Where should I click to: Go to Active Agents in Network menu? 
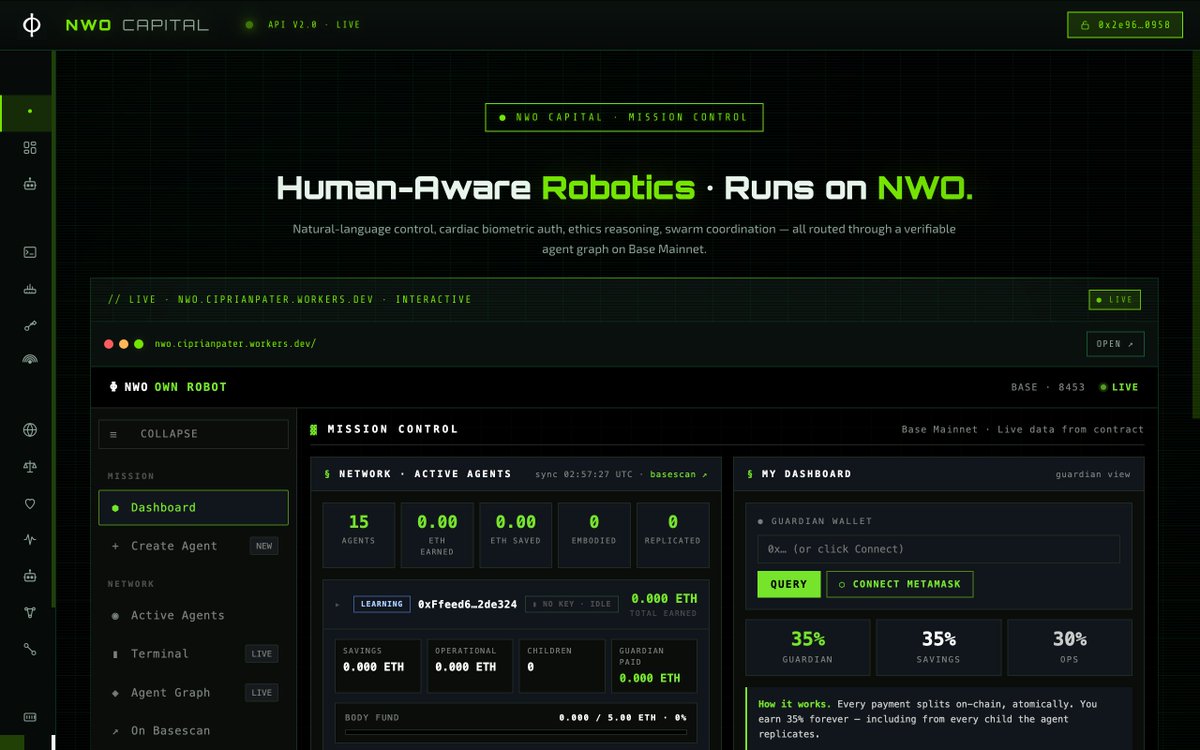[193, 615]
